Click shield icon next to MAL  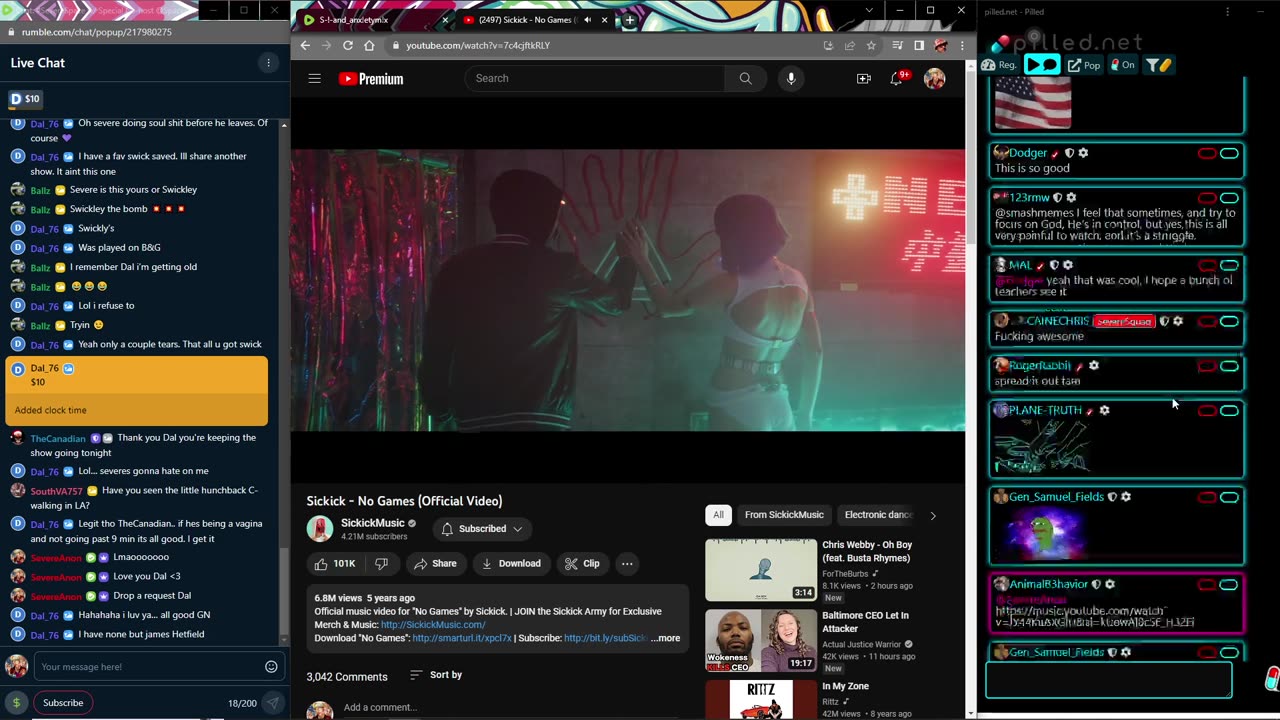(x=1054, y=265)
